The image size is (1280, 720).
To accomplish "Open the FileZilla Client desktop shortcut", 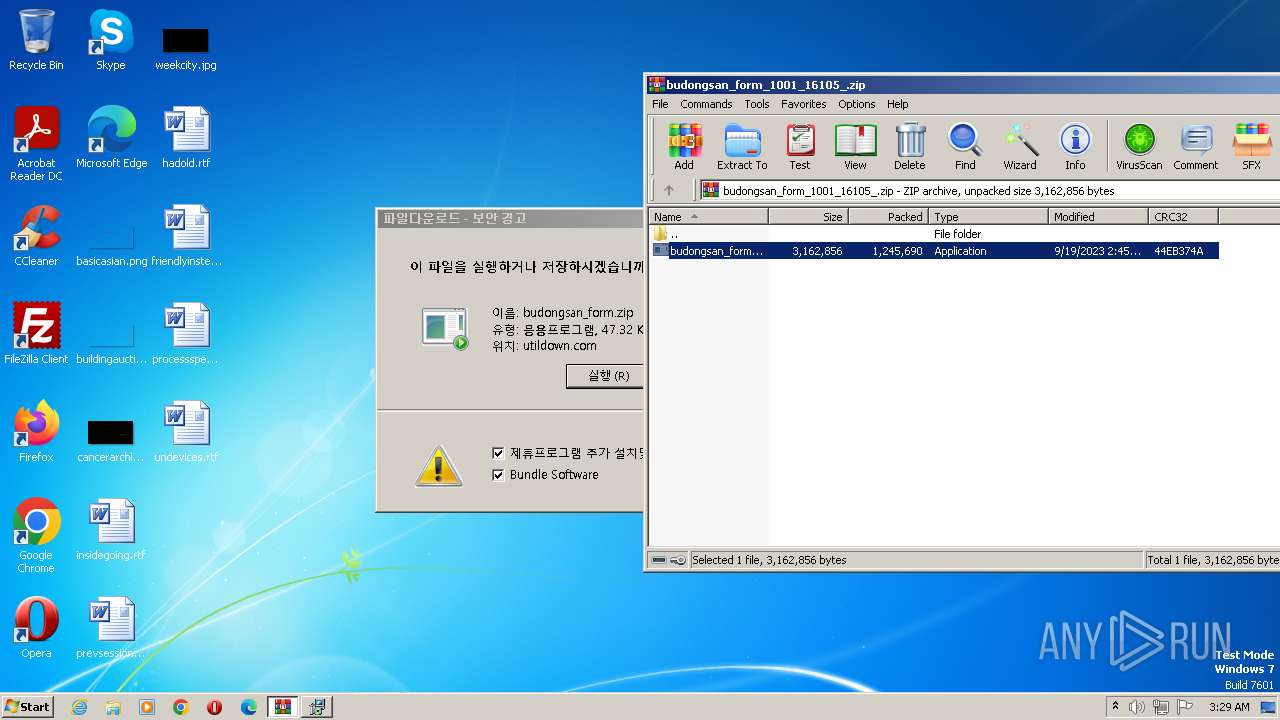I will [36, 333].
